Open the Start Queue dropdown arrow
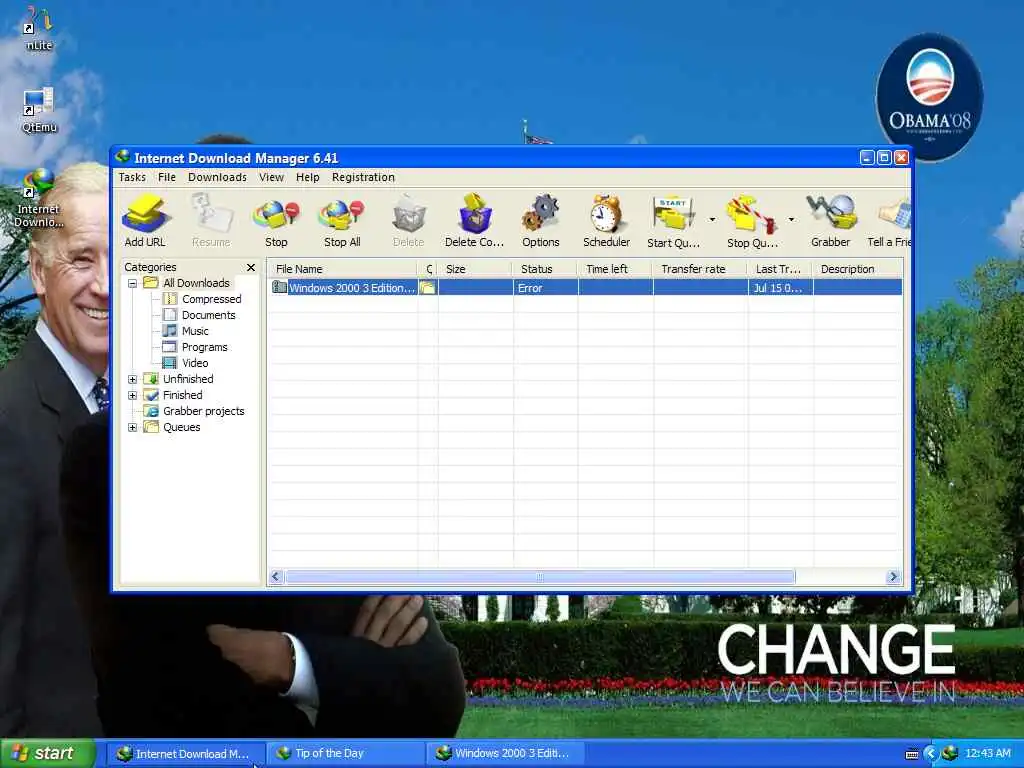This screenshot has height=768, width=1024. (712, 219)
